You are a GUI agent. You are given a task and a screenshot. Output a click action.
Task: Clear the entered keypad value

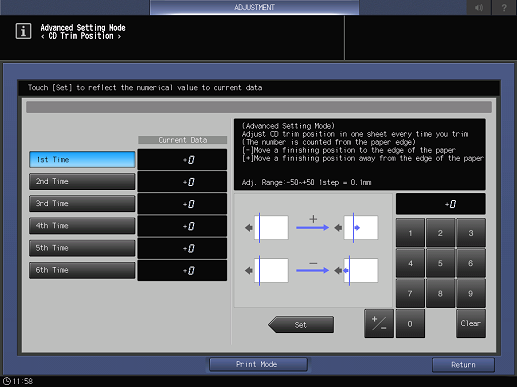(x=471, y=323)
